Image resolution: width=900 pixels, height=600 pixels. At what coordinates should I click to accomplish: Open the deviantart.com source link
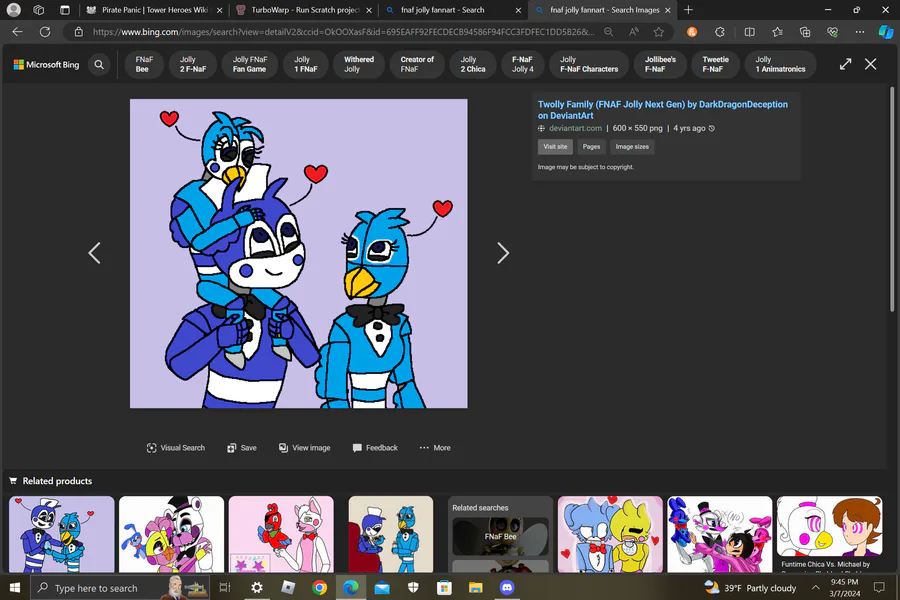[x=575, y=129]
